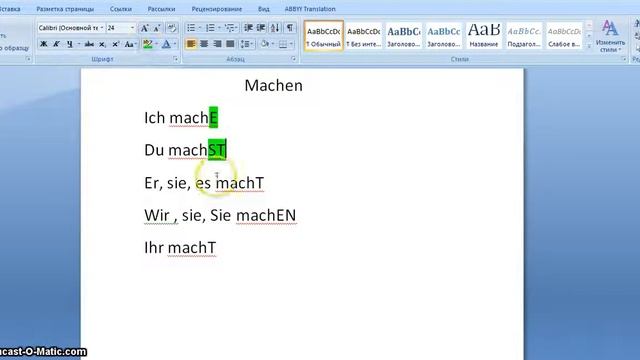640x360 pixels.
Task: Open the change case (Aa) menu
Action: 130,44
